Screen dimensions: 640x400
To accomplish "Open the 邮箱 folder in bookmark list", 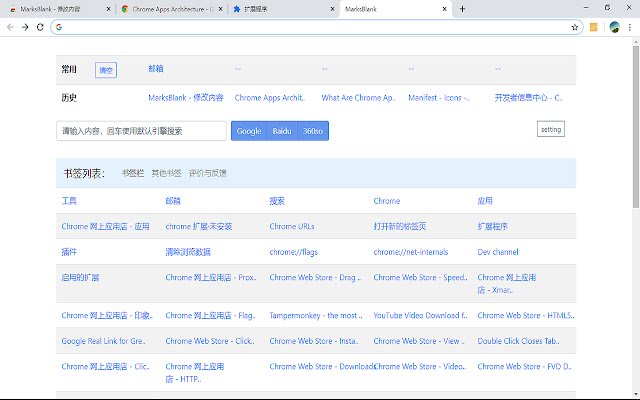I will pos(173,201).
